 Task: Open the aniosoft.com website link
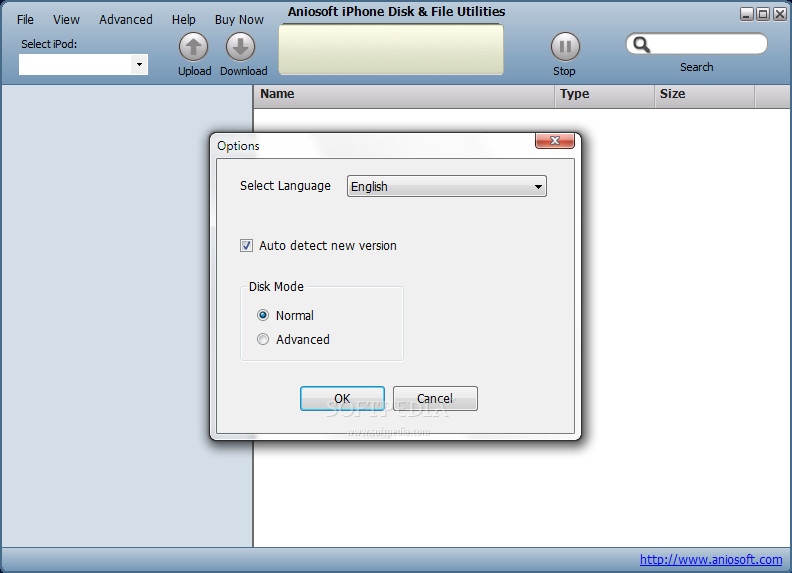(711, 559)
